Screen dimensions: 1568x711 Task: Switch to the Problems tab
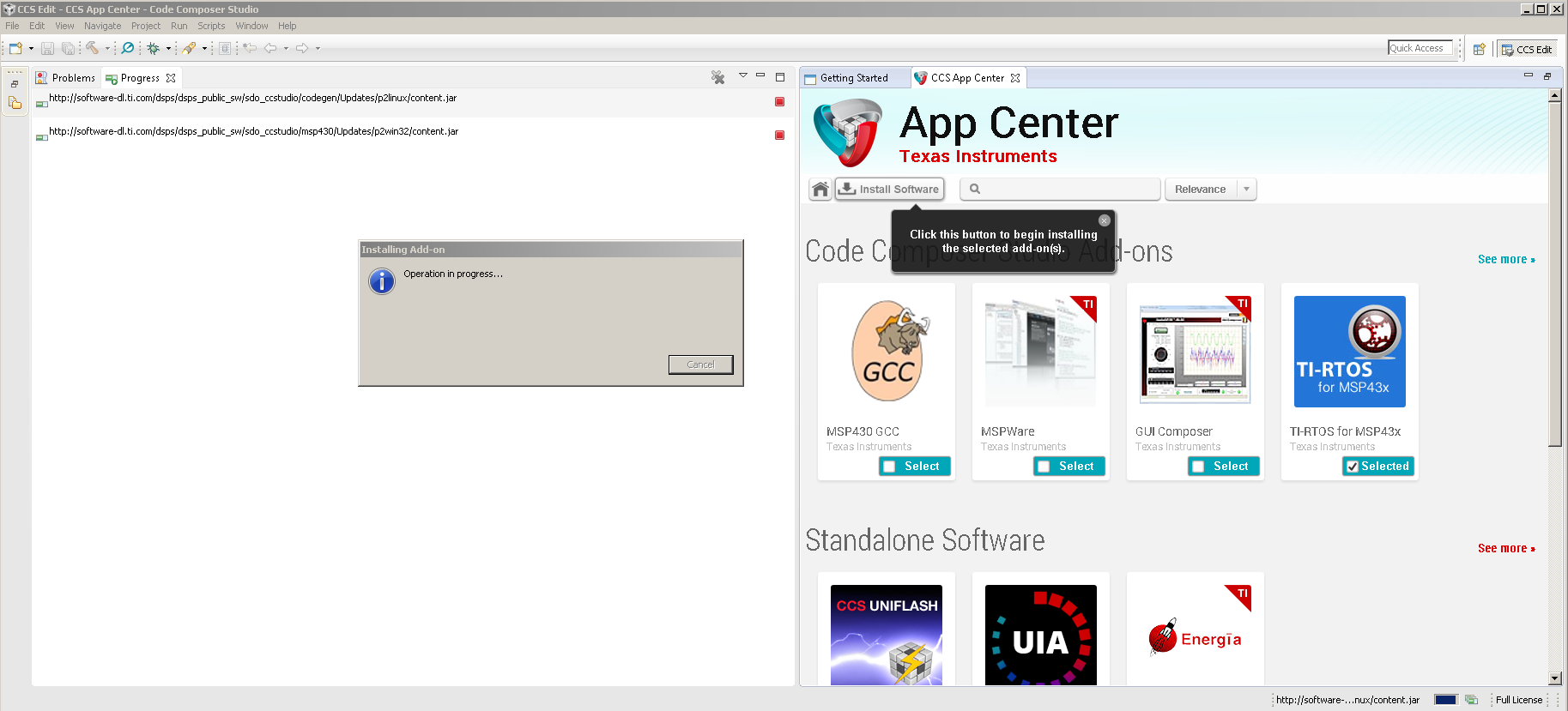pos(65,78)
